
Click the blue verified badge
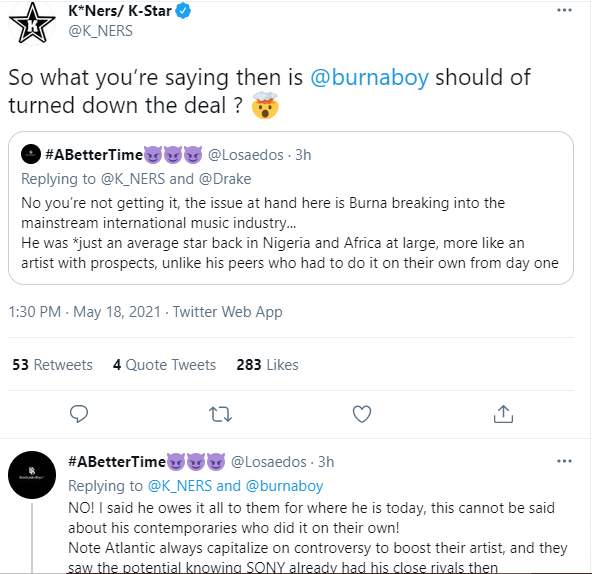tap(183, 11)
